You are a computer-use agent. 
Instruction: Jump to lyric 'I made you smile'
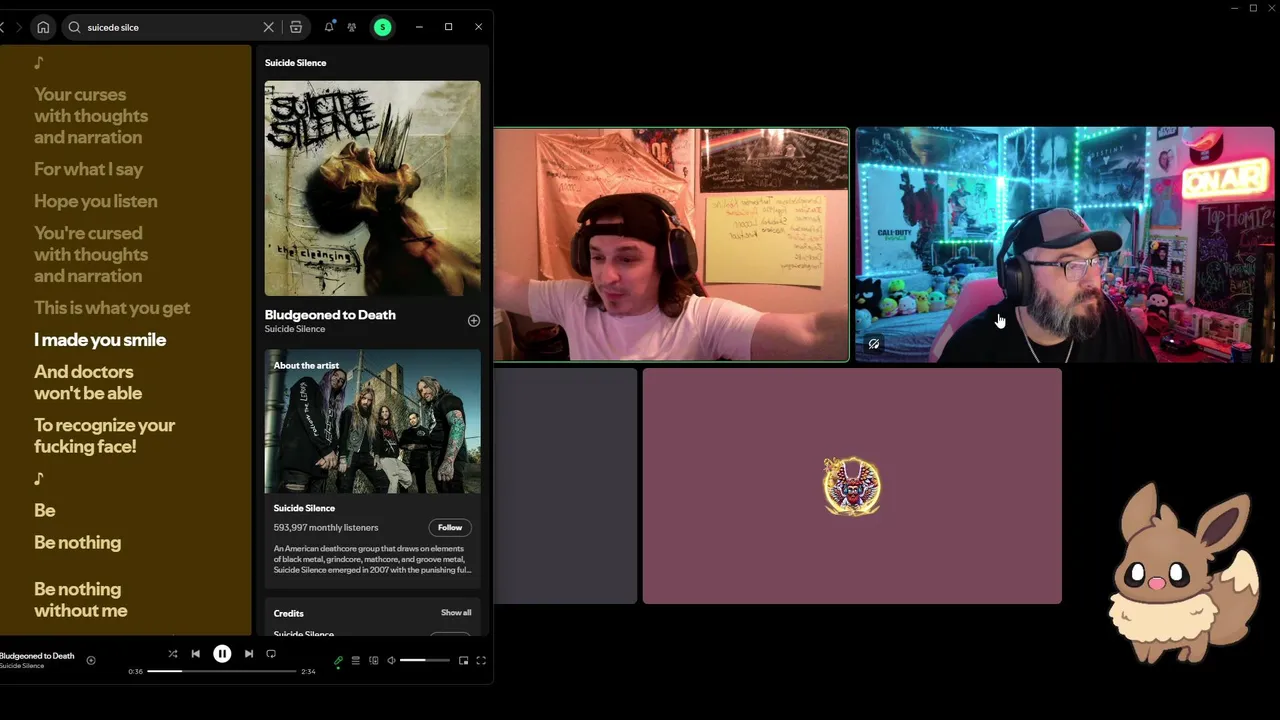pos(100,340)
